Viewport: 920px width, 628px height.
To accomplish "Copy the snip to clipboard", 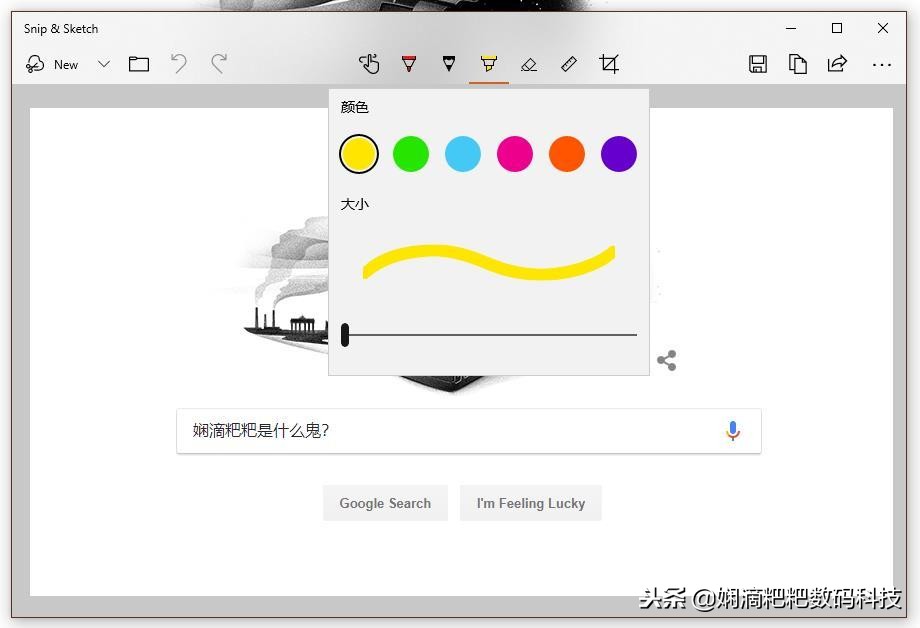I will point(797,63).
